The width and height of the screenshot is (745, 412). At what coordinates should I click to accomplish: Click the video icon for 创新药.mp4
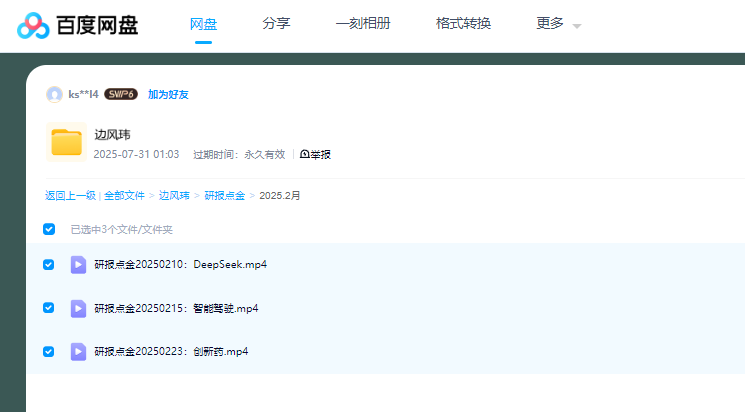pyautogui.click(x=78, y=352)
